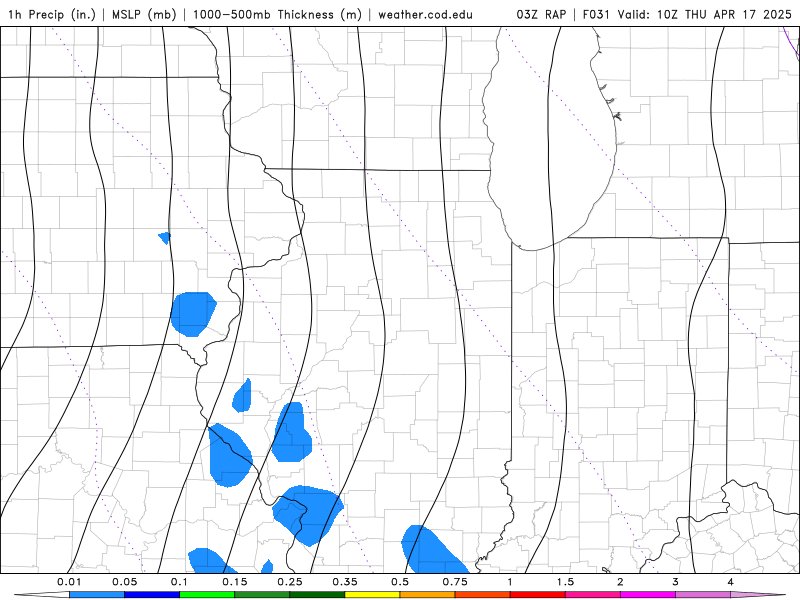Click the '0.1' colorbar label

(180, 582)
